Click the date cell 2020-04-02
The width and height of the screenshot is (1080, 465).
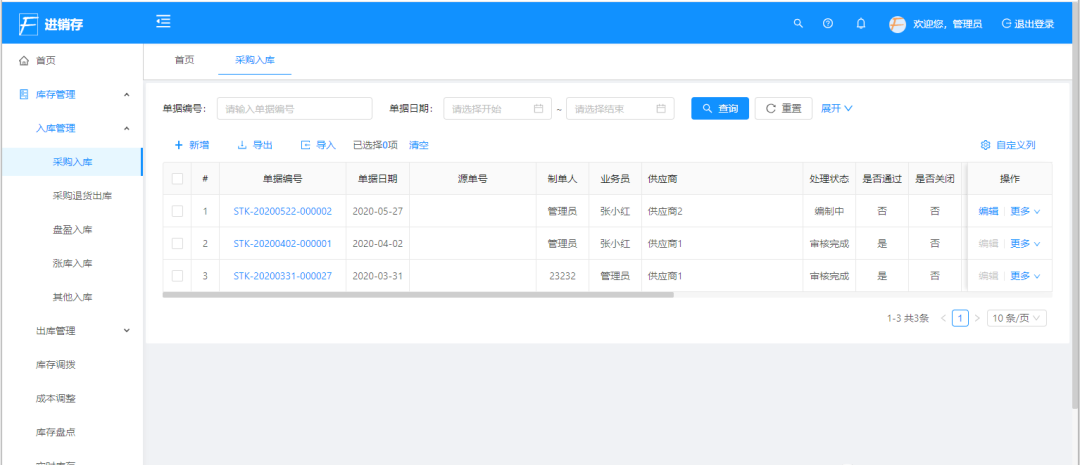pyautogui.click(x=377, y=244)
